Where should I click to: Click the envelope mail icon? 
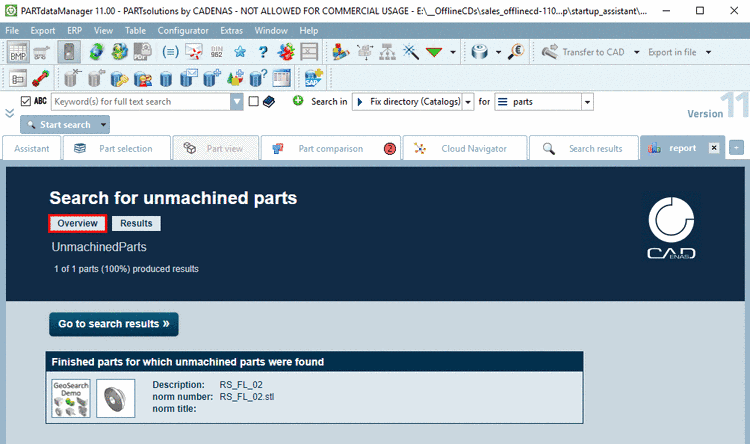point(194,52)
